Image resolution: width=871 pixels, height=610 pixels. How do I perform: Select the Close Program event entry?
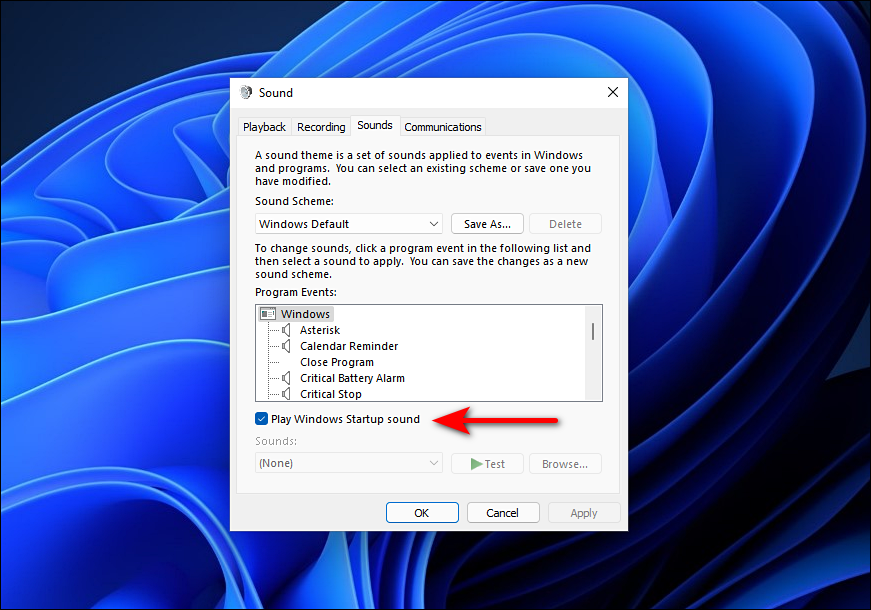coord(337,362)
